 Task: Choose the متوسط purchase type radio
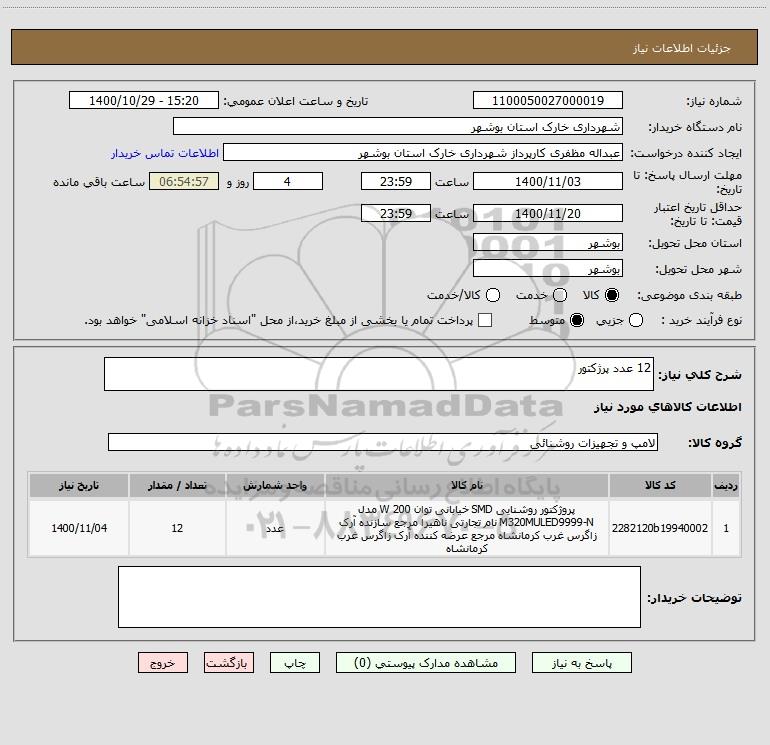[577, 320]
